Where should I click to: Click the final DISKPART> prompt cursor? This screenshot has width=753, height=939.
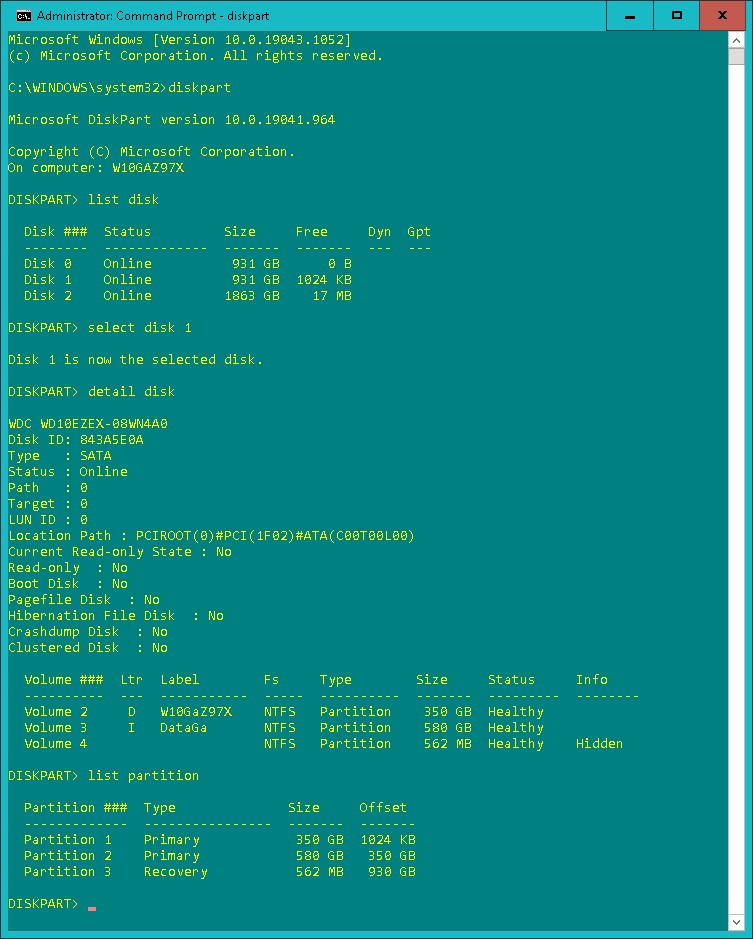coord(92,908)
